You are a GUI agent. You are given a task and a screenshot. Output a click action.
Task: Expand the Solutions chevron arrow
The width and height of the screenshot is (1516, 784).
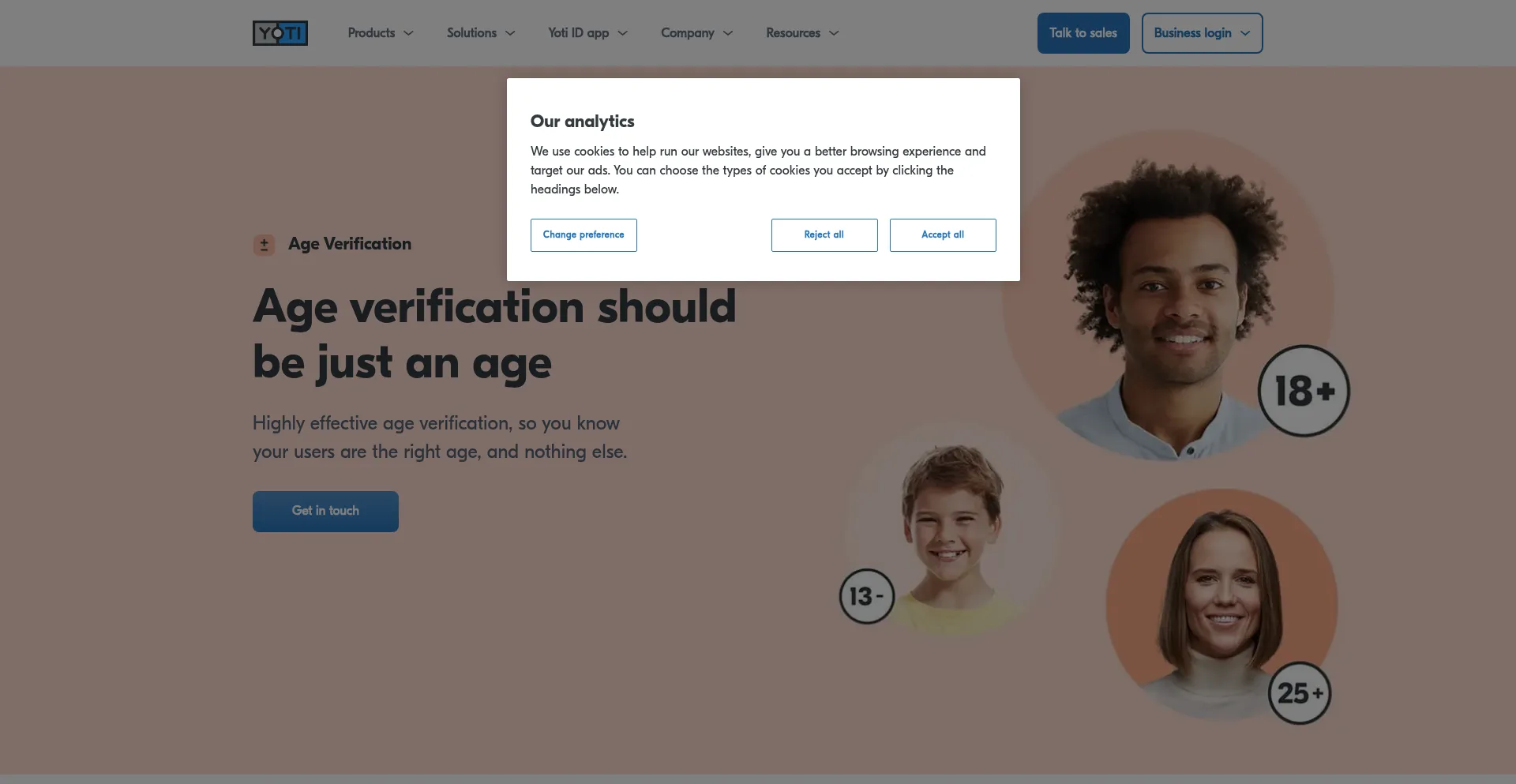510,33
